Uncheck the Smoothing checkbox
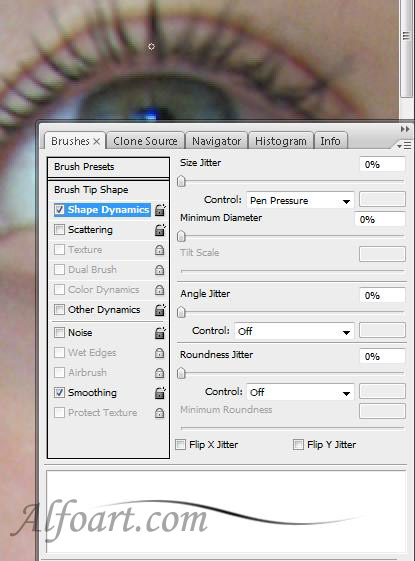 click(59, 392)
